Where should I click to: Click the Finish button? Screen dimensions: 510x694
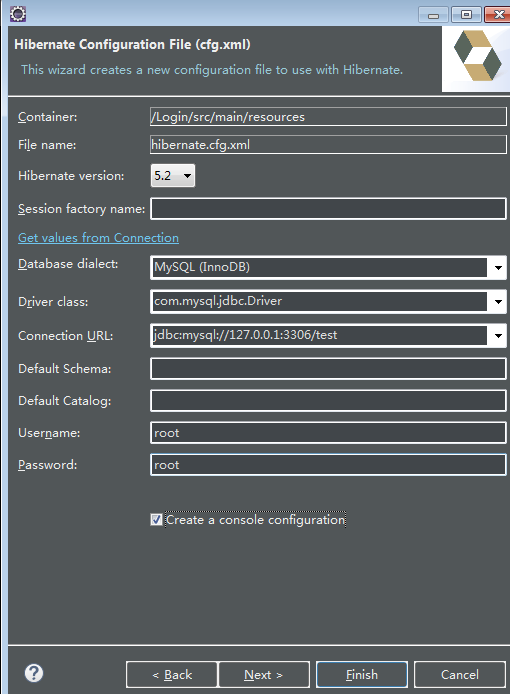[362, 675]
